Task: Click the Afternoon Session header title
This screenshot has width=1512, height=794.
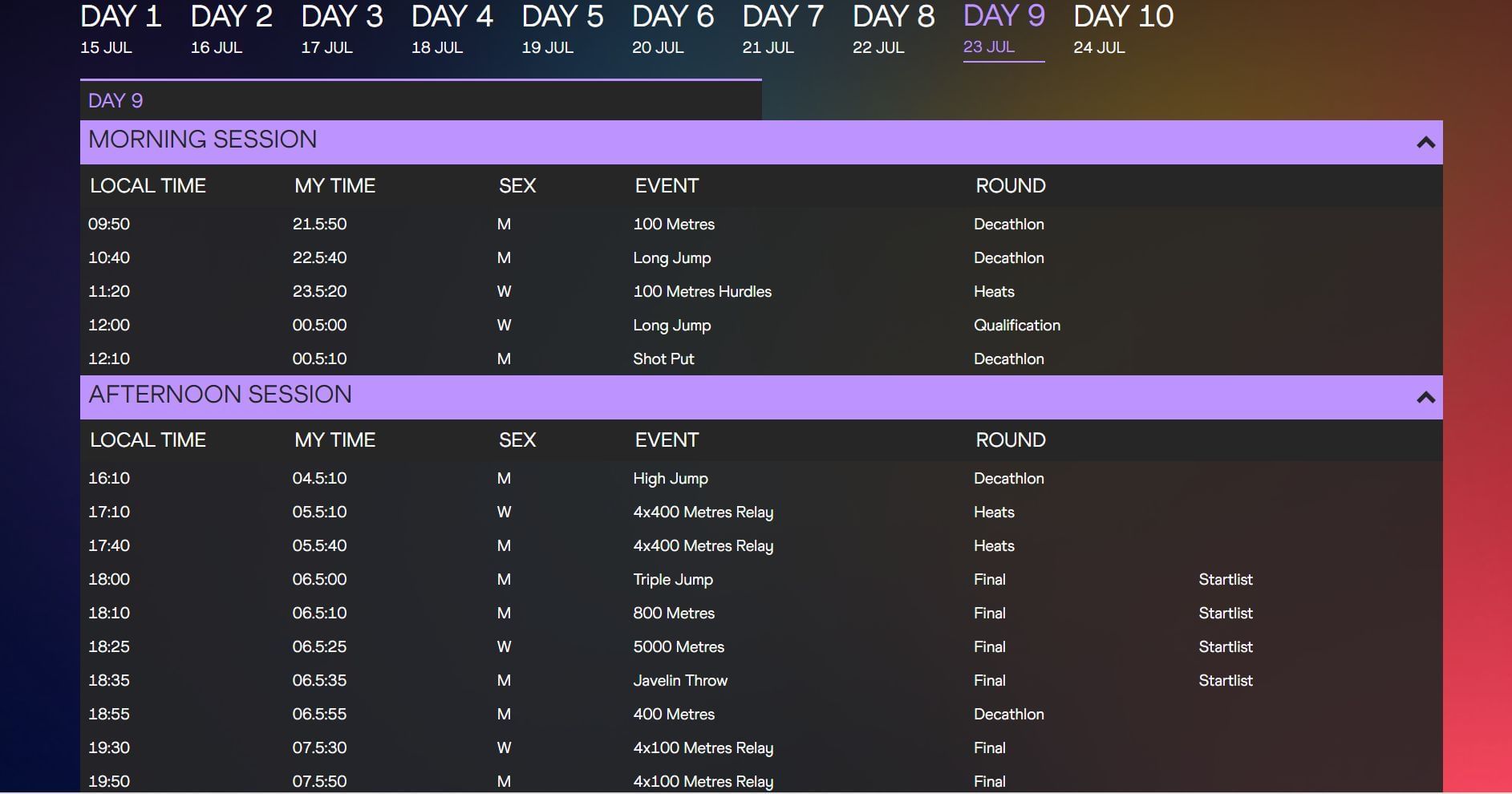Action: pos(221,395)
